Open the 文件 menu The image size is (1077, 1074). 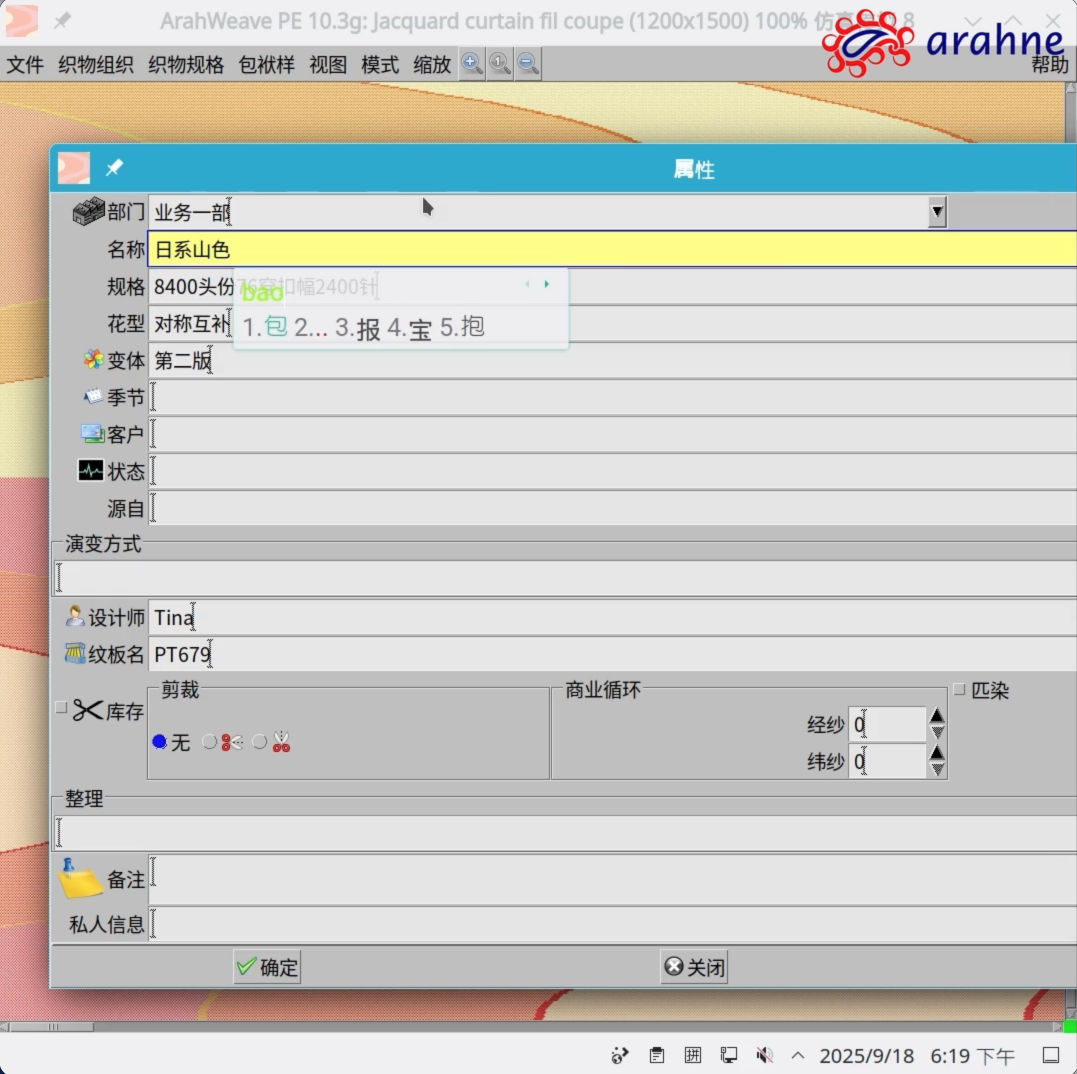(25, 65)
